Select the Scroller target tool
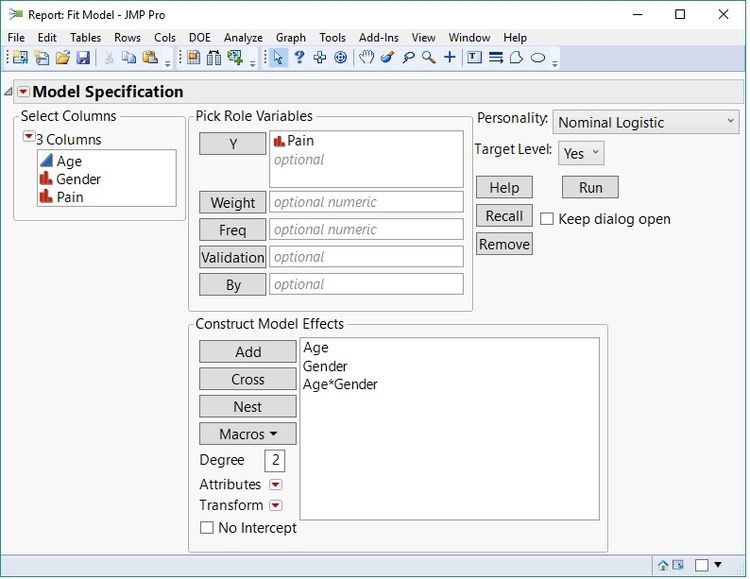Screen dimensions: 750x579 341,58
